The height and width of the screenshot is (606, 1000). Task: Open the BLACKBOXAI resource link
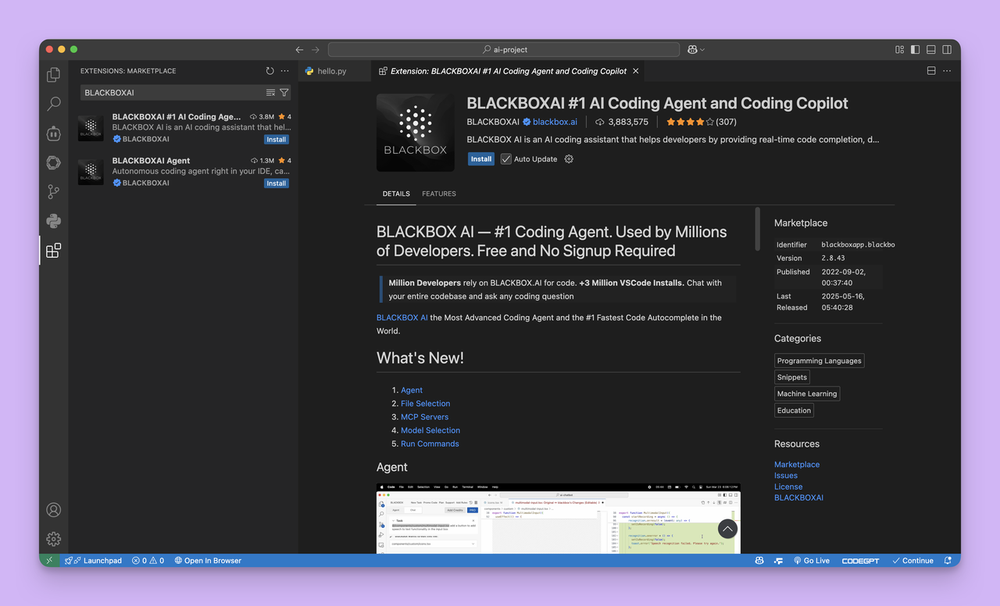tap(798, 498)
